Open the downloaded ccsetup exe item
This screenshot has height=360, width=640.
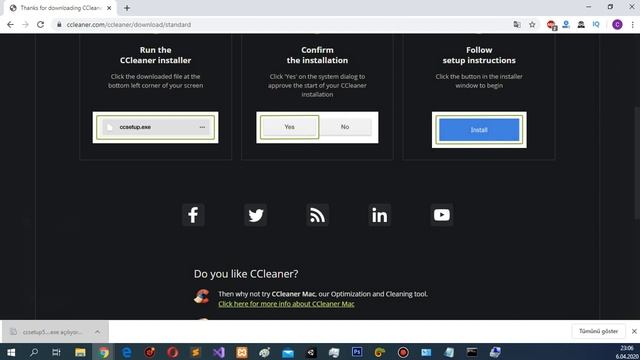tap(49, 332)
